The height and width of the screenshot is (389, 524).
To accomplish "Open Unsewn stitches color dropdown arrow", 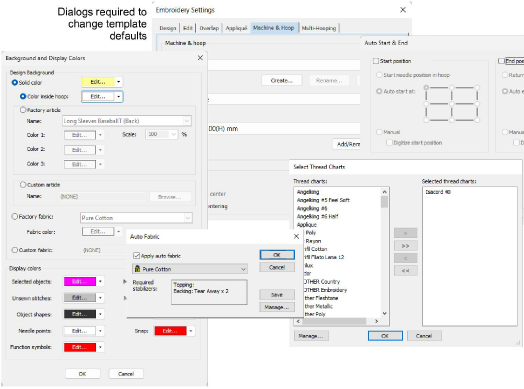I will tap(100, 298).
